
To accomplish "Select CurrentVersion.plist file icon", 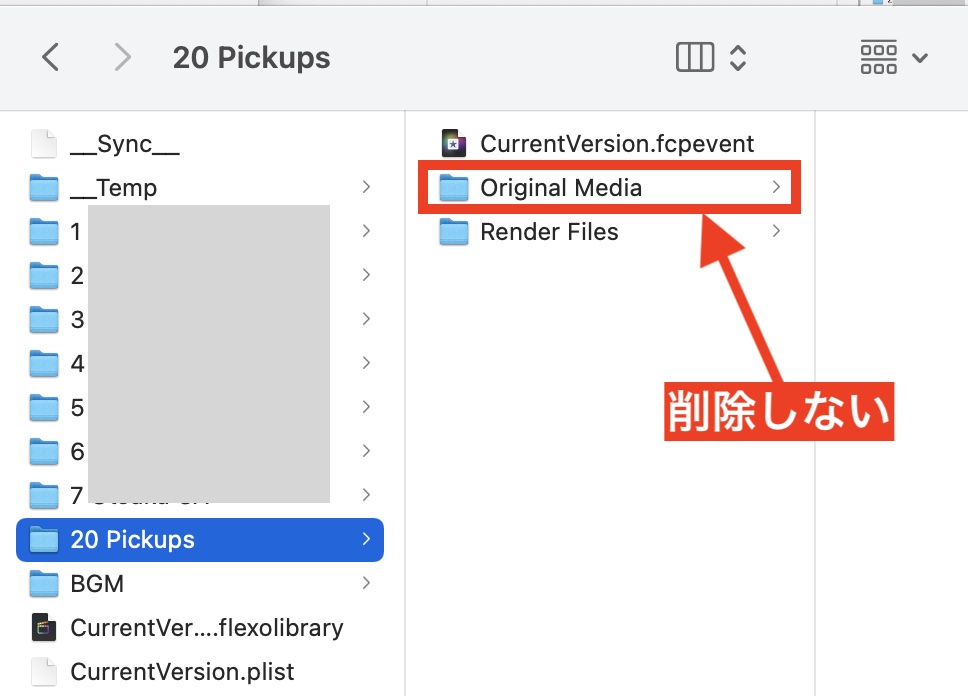I will [44, 672].
